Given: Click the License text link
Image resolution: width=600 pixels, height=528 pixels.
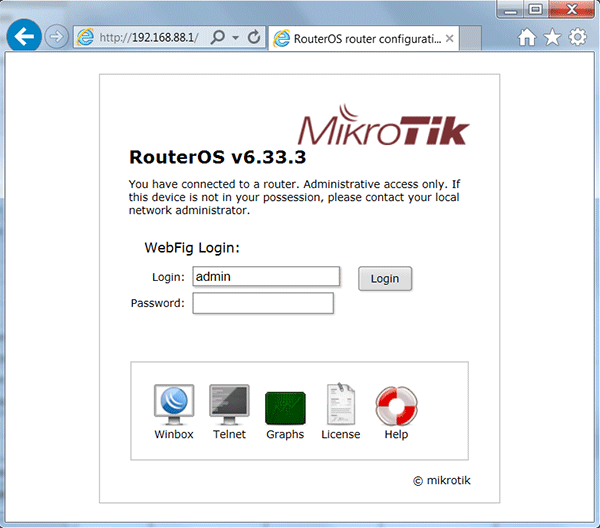Looking at the screenshot, I should coord(341,435).
